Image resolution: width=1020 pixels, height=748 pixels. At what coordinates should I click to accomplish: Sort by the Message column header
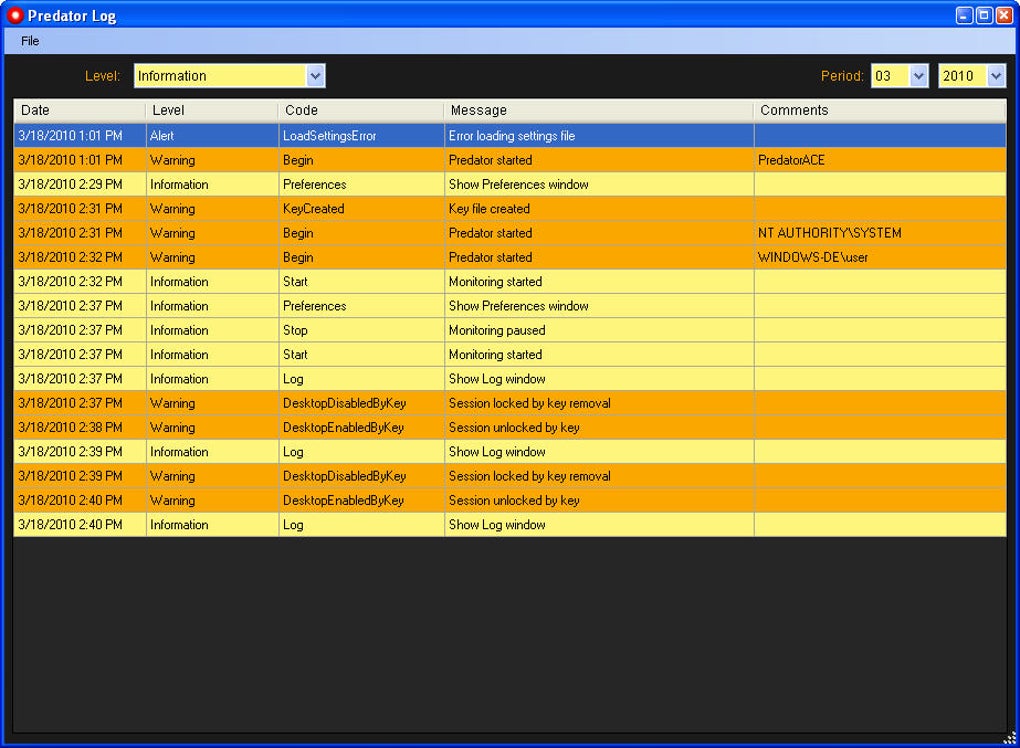[598, 111]
